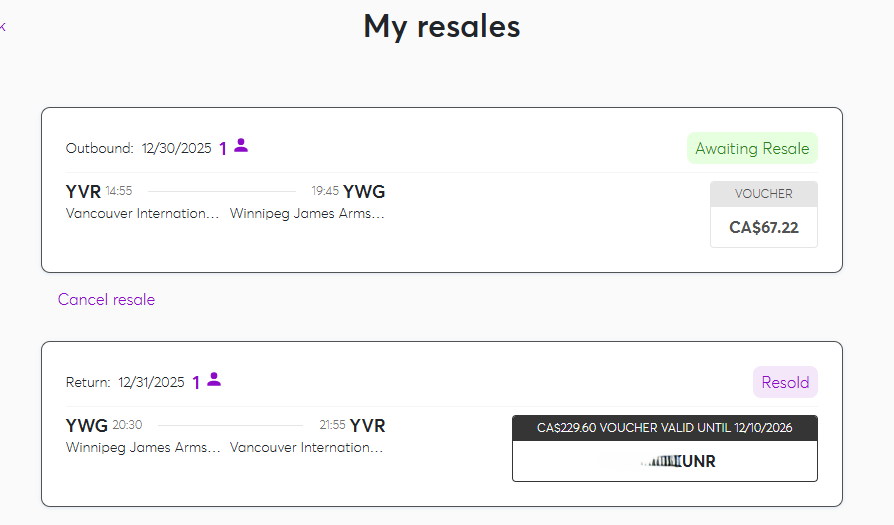Select the Resold status badge

[785, 382]
